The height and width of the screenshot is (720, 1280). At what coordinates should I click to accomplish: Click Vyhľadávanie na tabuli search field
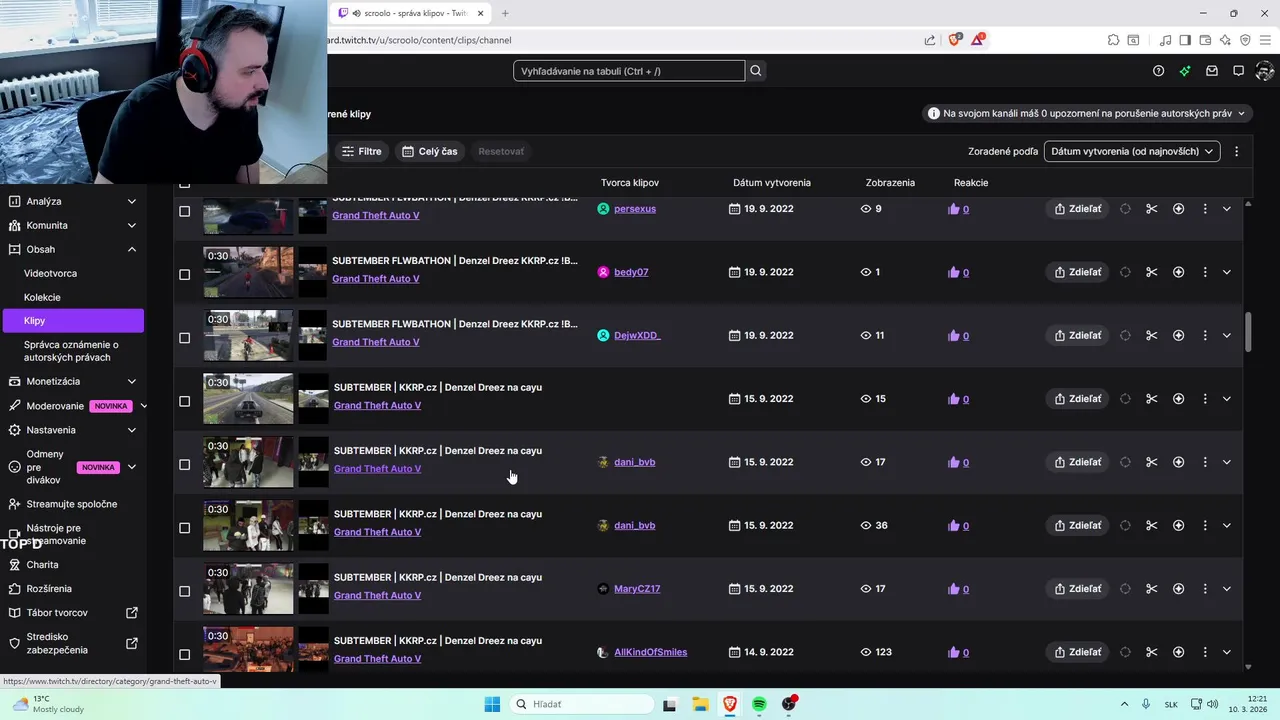pyautogui.click(x=629, y=71)
